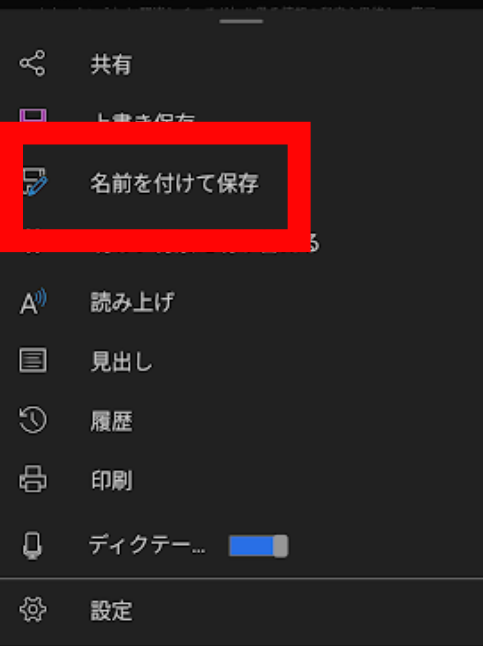The height and width of the screenshot is (647, 484).
Task: Tap the read aloud speaker icon
Action: point(33,302)
